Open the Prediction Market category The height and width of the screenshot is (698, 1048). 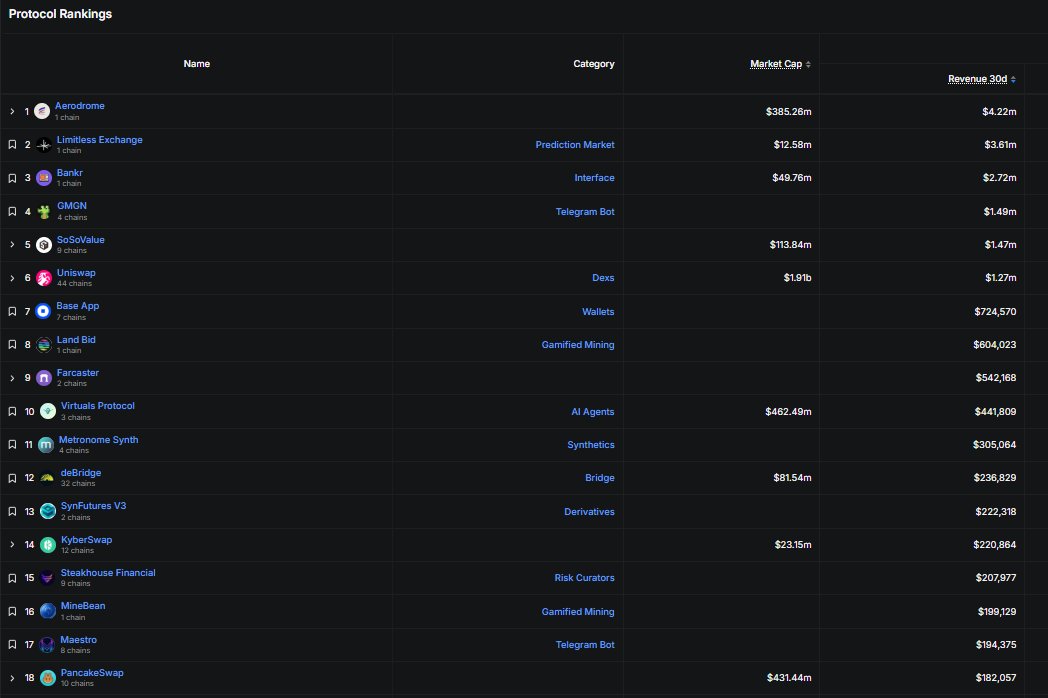575,144
